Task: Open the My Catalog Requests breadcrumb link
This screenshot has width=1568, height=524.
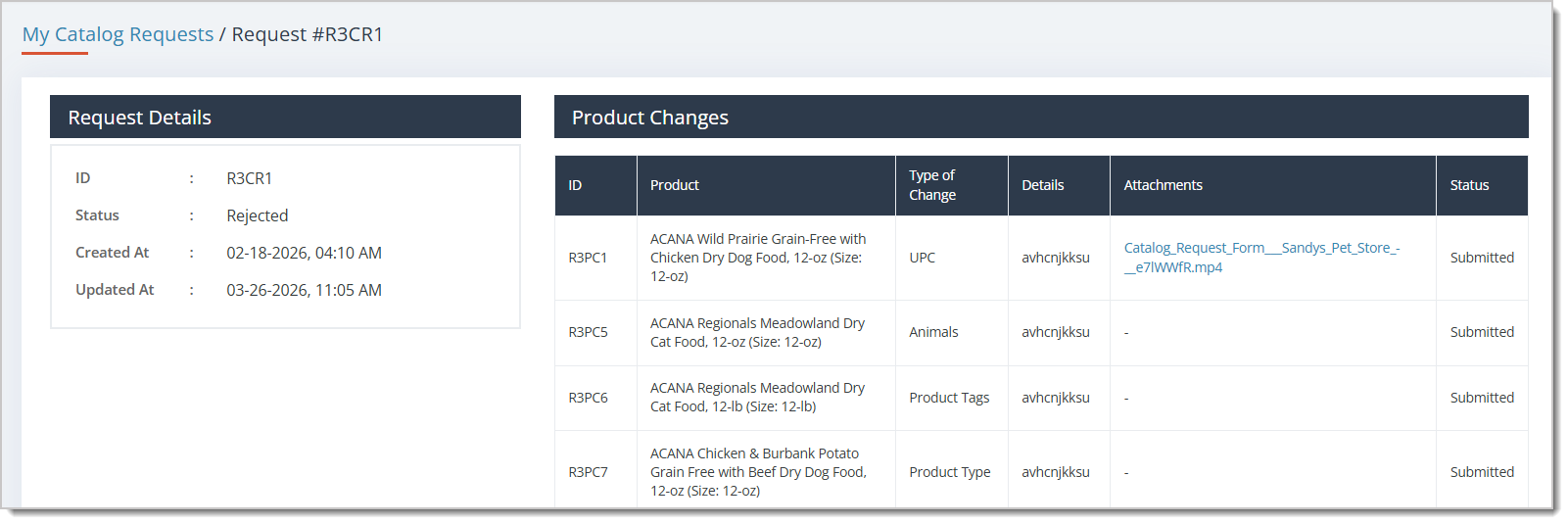Action: (x=118, y=34)
